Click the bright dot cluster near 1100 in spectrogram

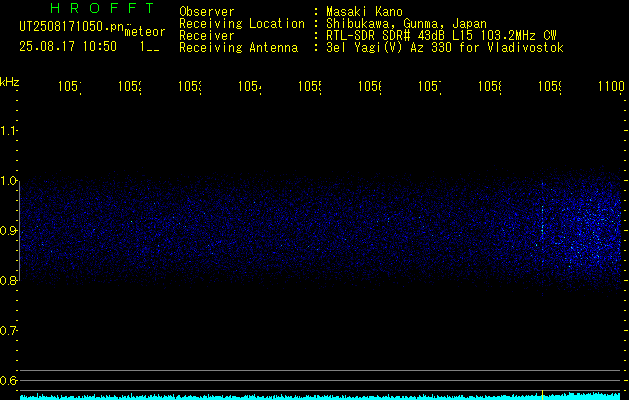pyautogui.click(x=592, y=233)
